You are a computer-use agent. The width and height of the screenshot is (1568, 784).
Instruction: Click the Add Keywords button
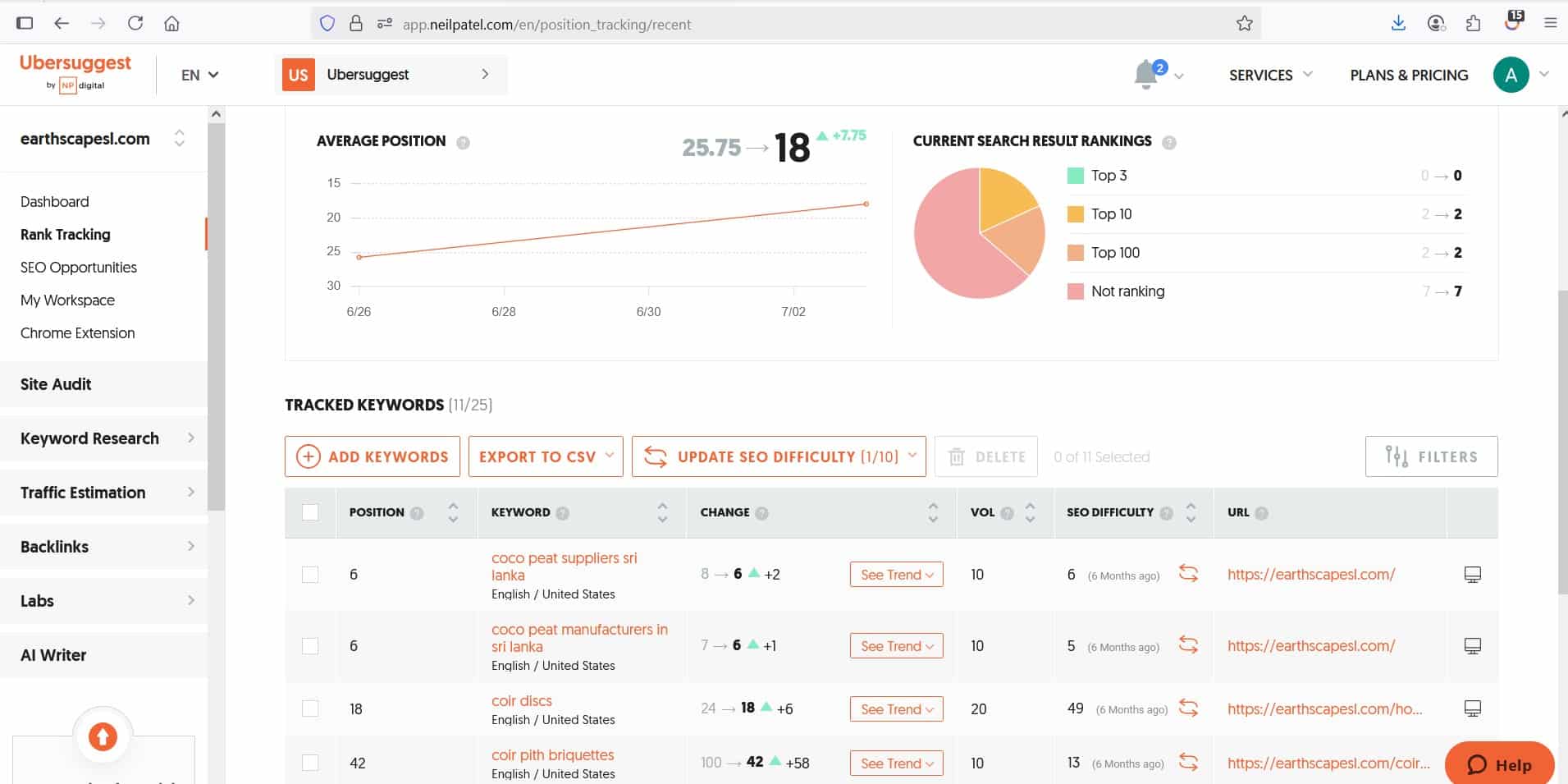tap(373, 456)
